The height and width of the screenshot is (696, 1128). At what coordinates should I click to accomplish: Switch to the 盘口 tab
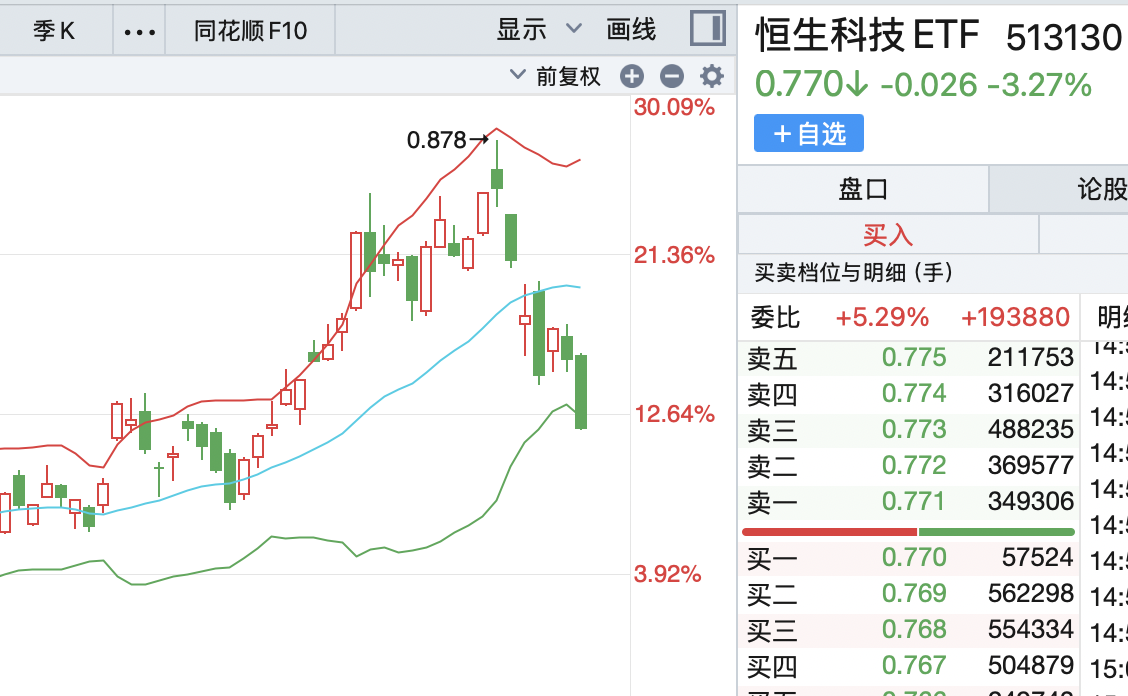pos(862,189)
